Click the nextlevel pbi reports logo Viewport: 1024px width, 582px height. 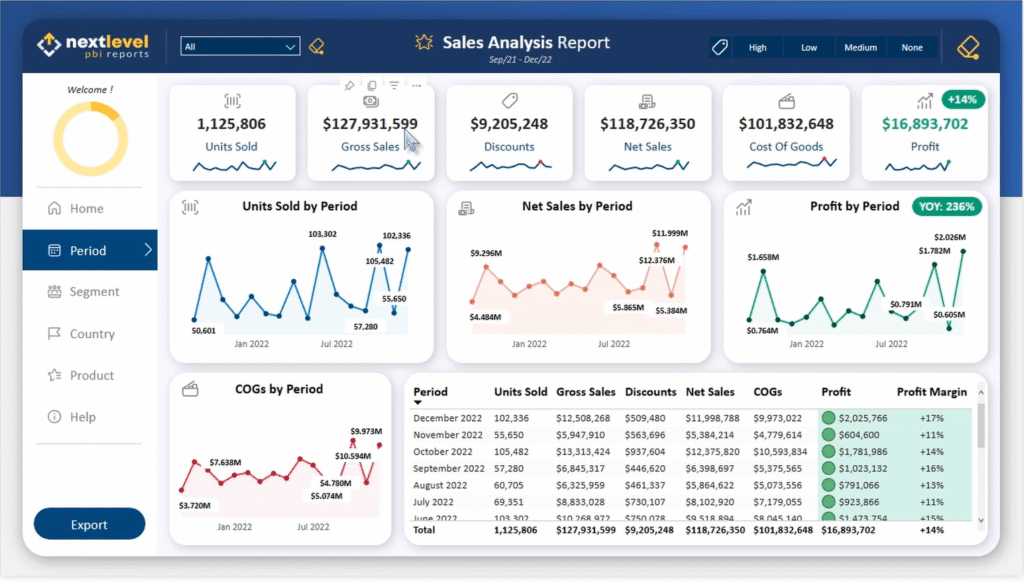[95, 44]
